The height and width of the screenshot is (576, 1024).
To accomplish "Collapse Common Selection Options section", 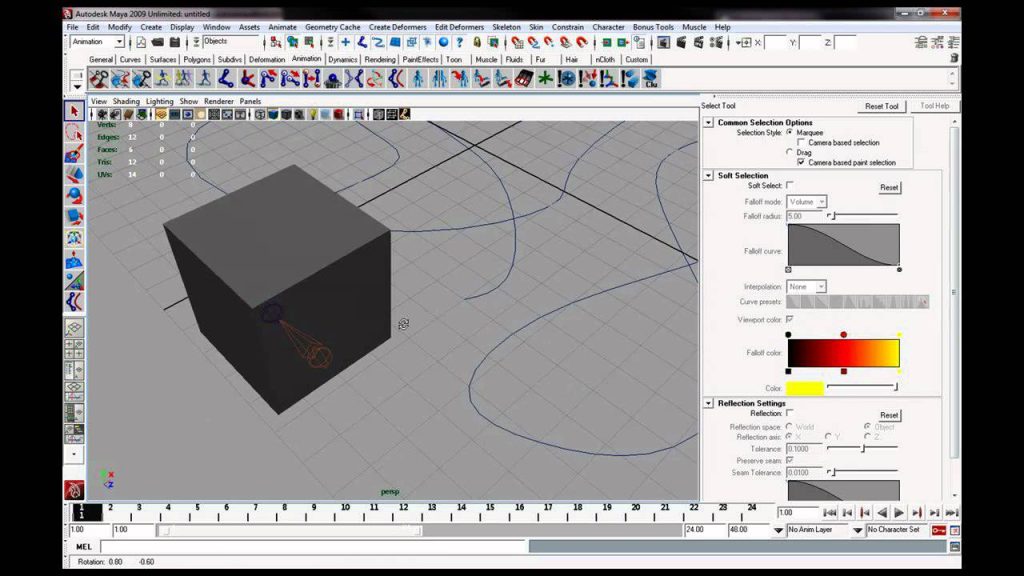I will coord(708,122).
